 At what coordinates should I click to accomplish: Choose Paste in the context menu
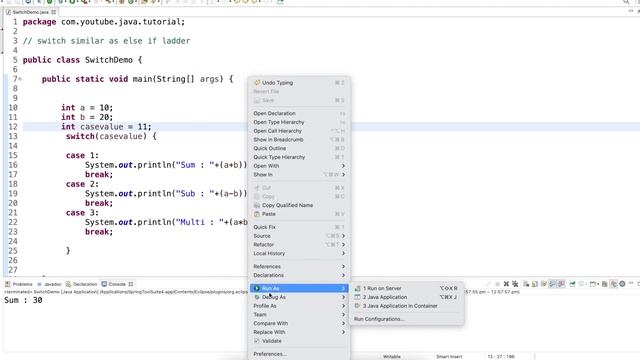click(299, 214)
